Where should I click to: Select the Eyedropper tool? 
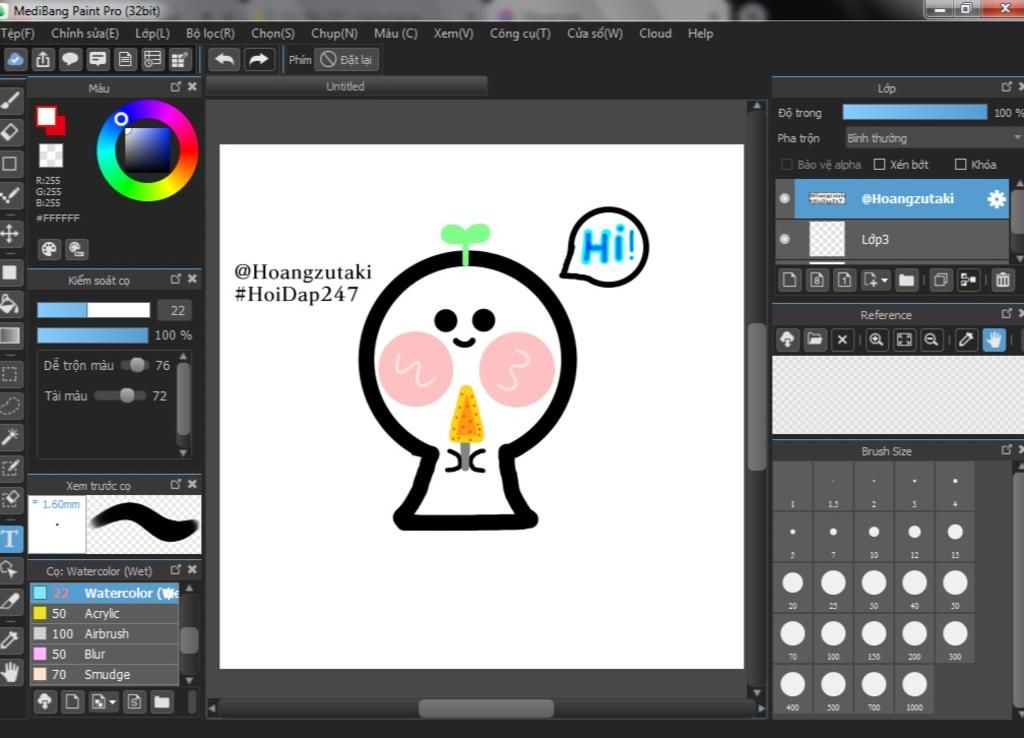pyautogui.click(x=10, y=640)
